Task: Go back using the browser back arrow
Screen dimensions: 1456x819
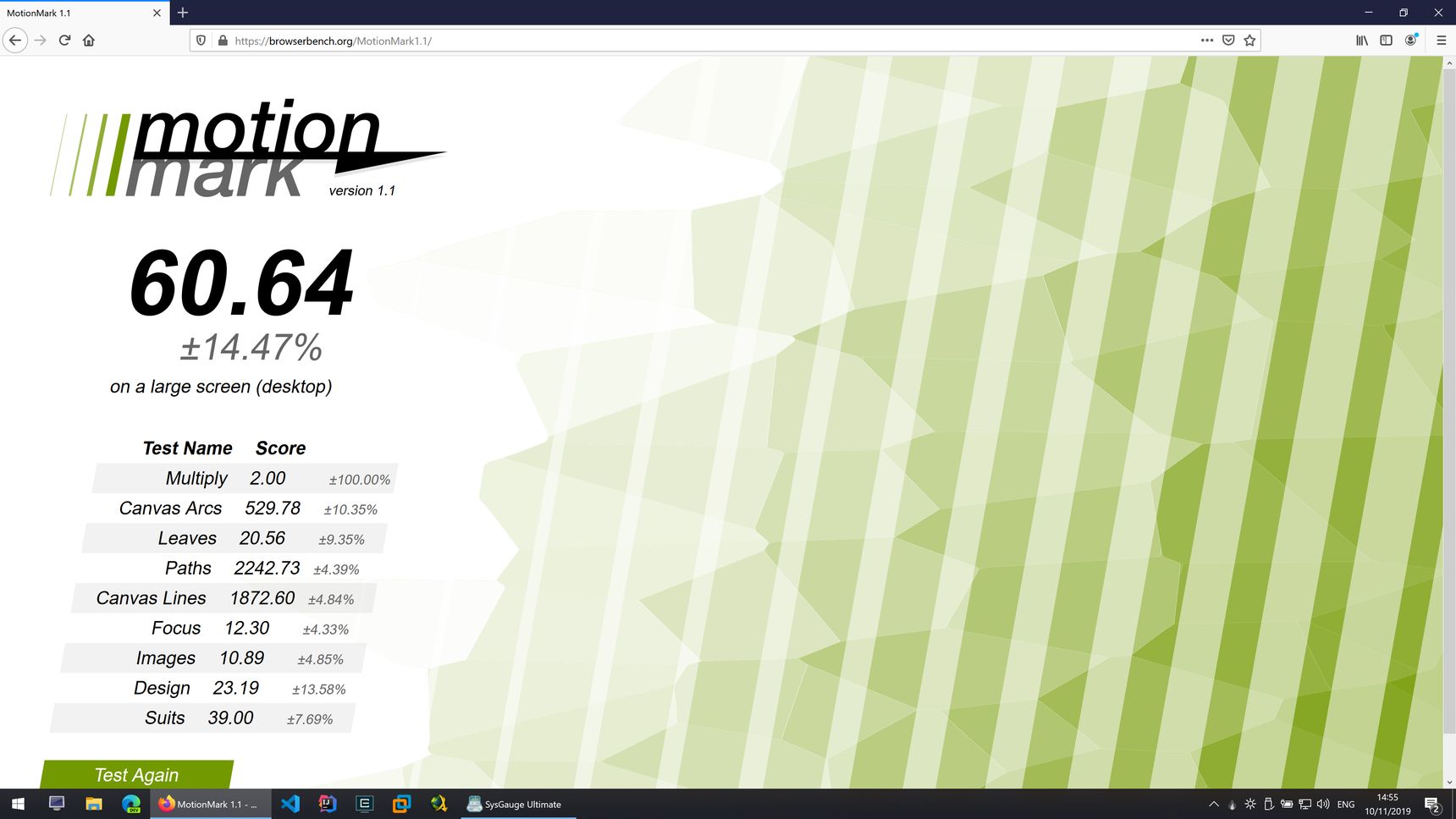Action: click(15, 40)
